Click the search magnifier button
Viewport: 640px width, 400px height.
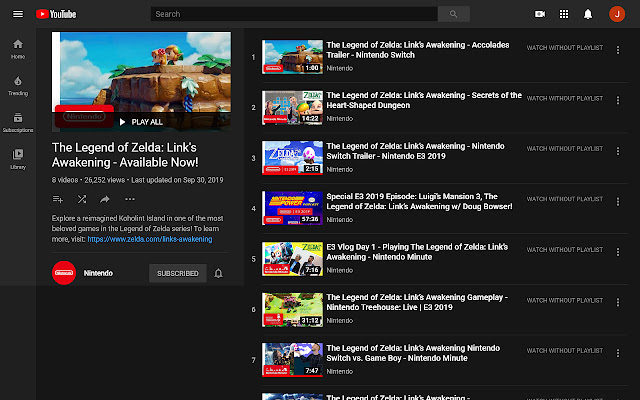pyautogui.click(x=453, y=14)
